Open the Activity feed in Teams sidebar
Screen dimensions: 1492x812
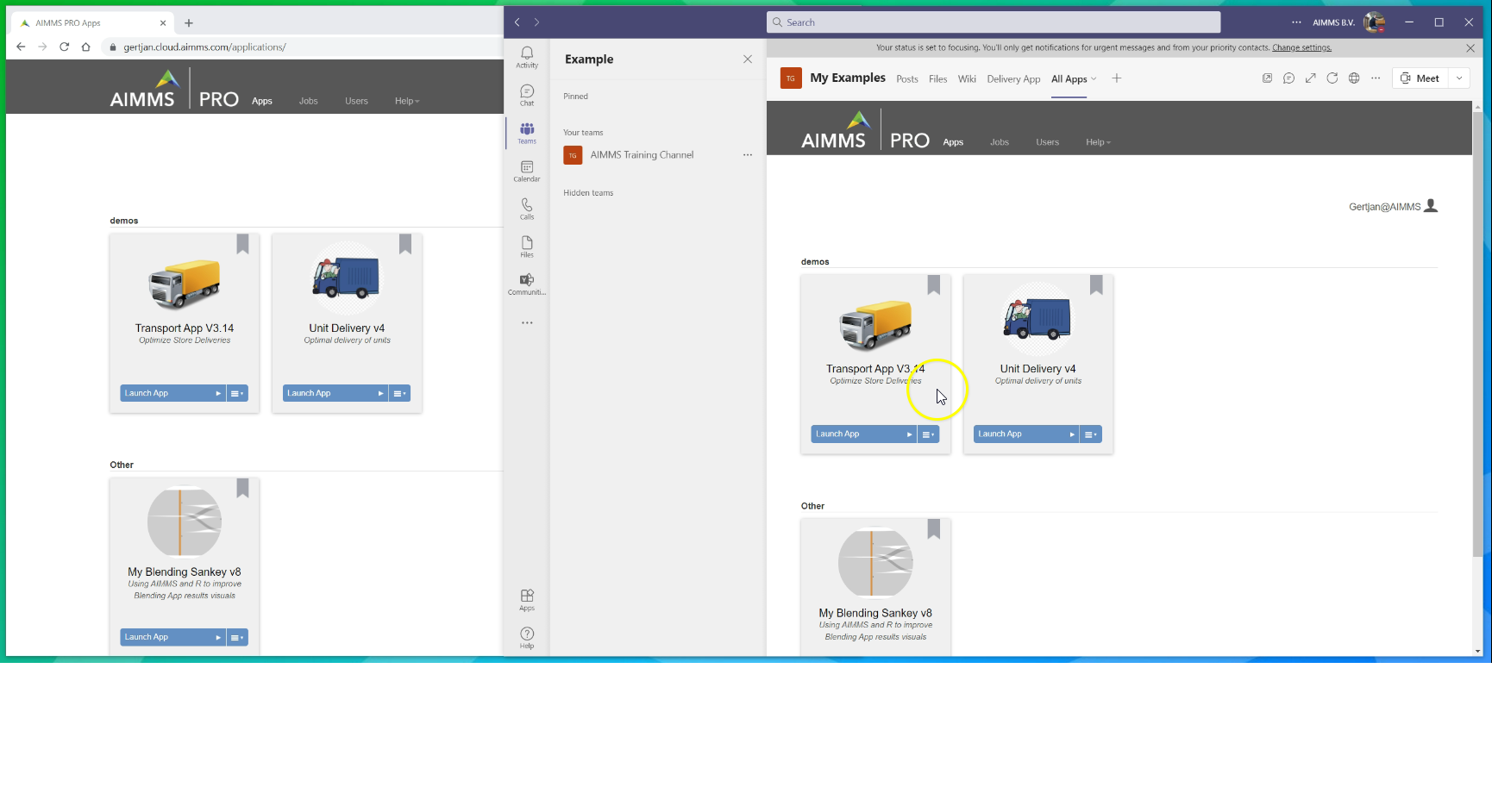coord(527,57)
